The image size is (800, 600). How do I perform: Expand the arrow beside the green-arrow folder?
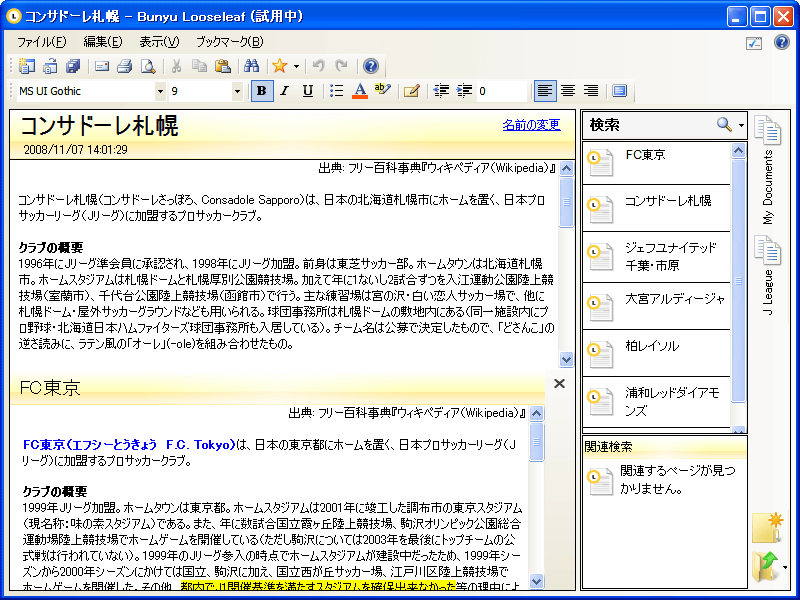(785, 567)
